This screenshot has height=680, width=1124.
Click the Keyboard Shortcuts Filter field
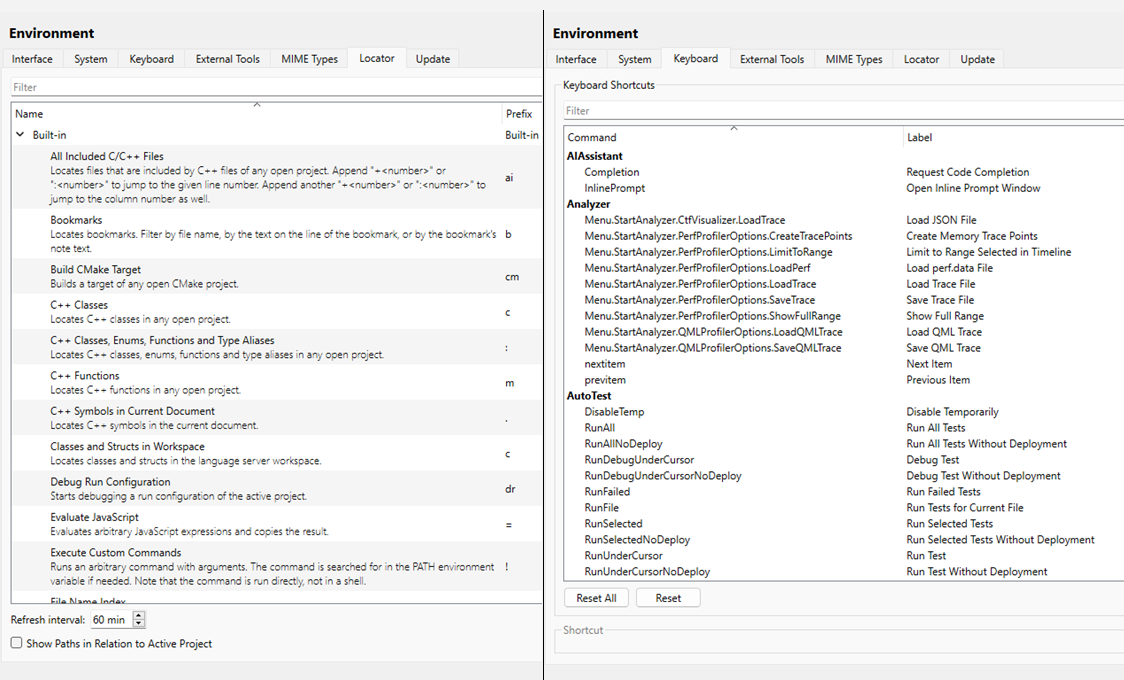point(840,111)
